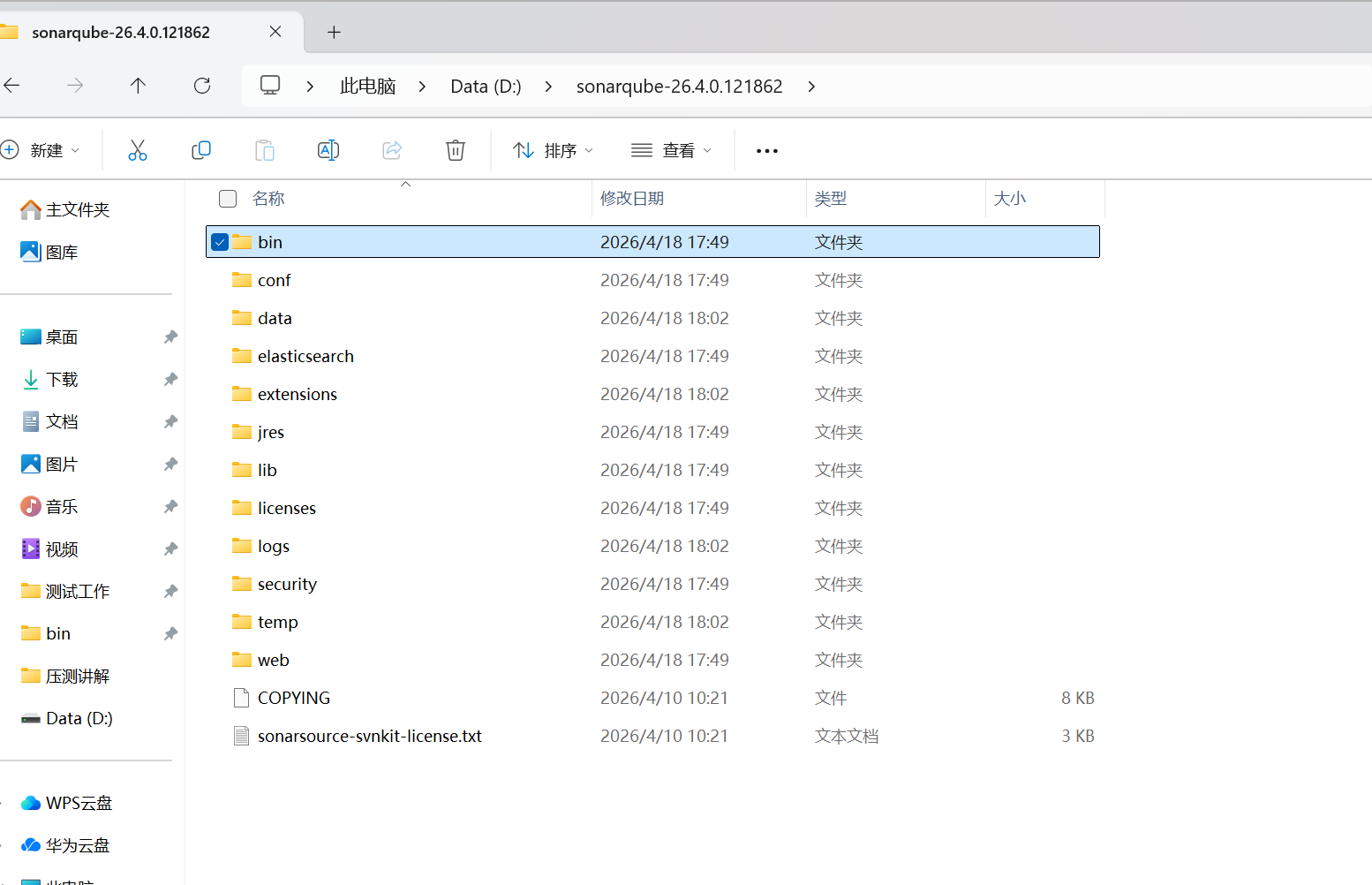Expand chevron after 此电脑 in address bar

422,86
